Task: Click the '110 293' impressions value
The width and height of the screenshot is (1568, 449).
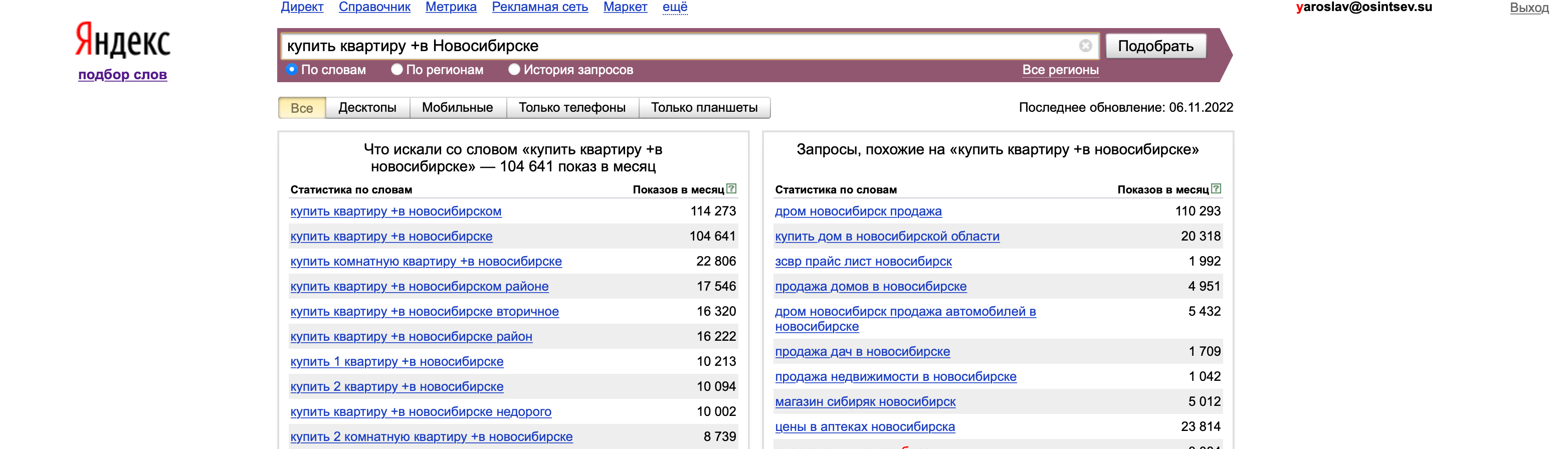Action: pos(1197,211)
